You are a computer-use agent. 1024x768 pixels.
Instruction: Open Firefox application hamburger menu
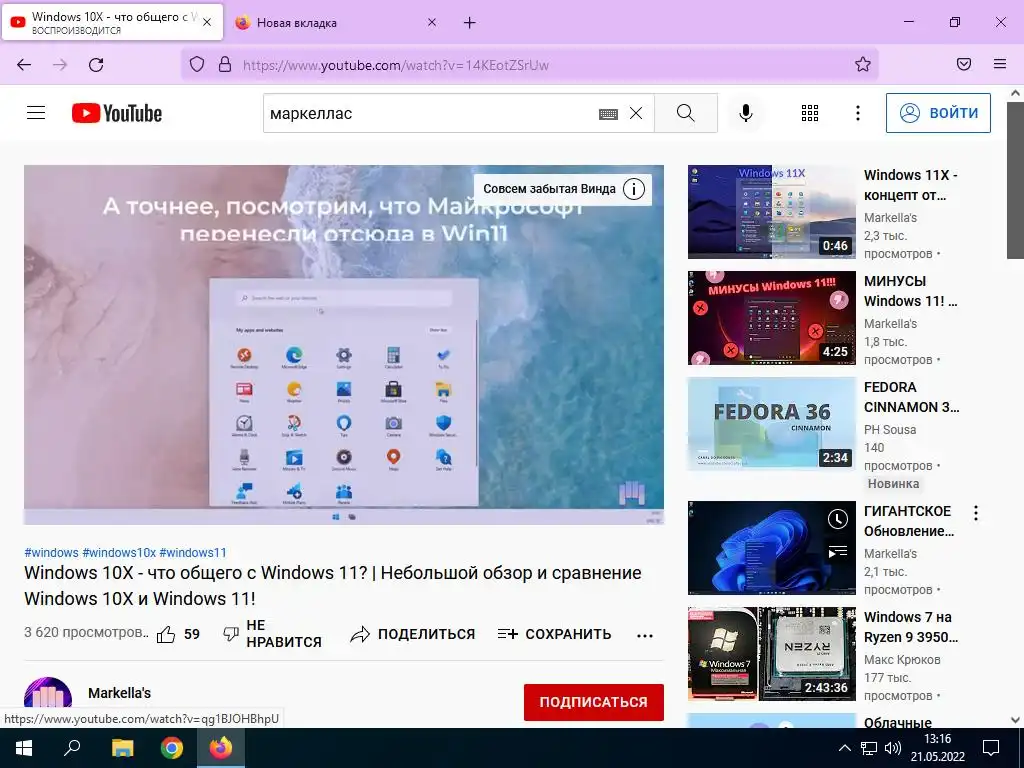[x=1000, y=64]
